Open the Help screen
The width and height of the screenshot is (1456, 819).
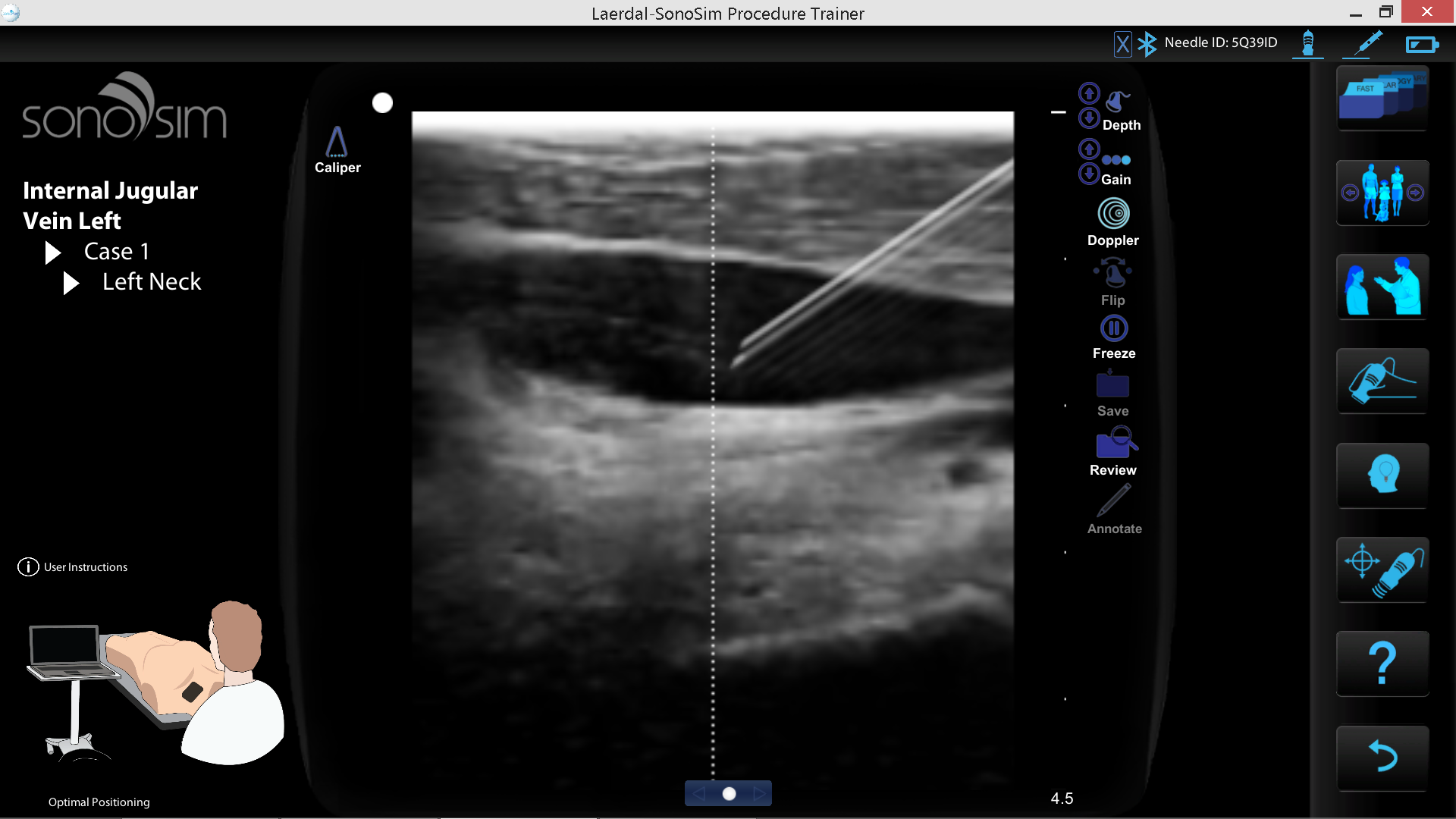point(1382,664)
